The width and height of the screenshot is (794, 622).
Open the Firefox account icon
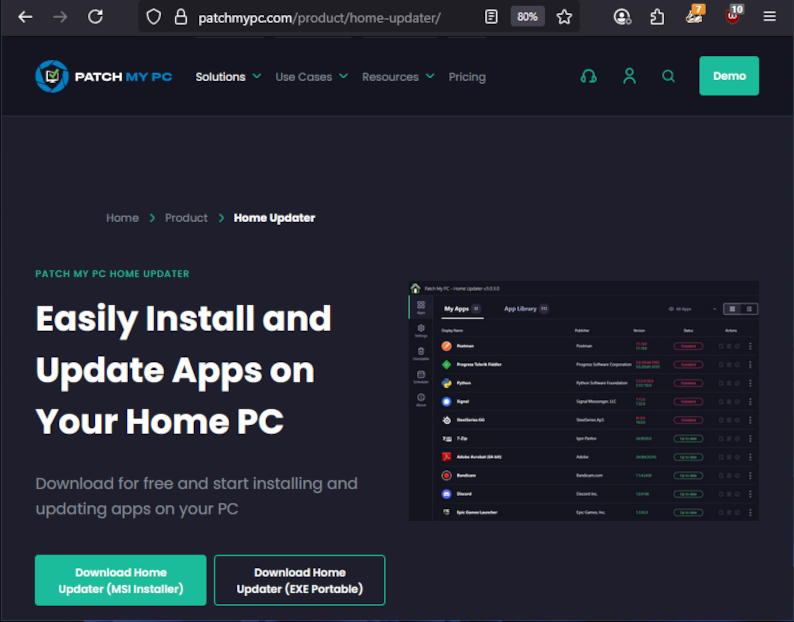tap(622, 17)
